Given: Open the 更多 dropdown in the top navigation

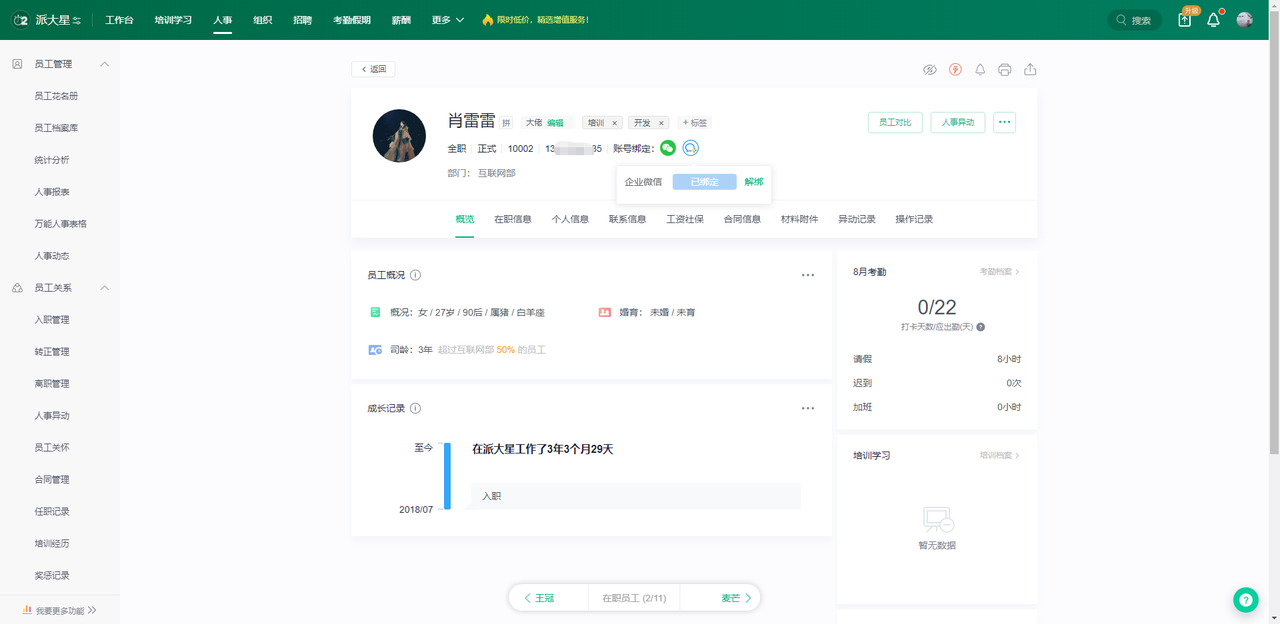Looking at the screenshot, I should pos(447,20).
